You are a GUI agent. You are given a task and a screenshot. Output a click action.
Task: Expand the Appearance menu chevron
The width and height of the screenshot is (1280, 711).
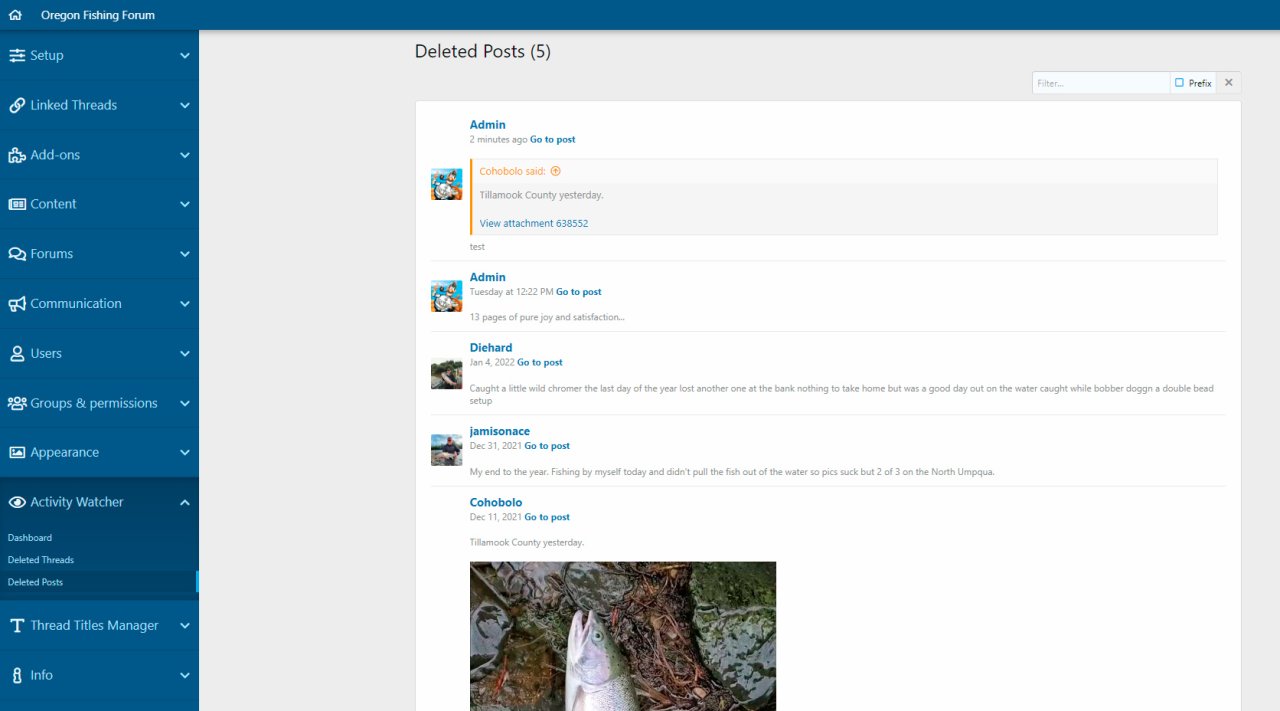pos(184,453)
